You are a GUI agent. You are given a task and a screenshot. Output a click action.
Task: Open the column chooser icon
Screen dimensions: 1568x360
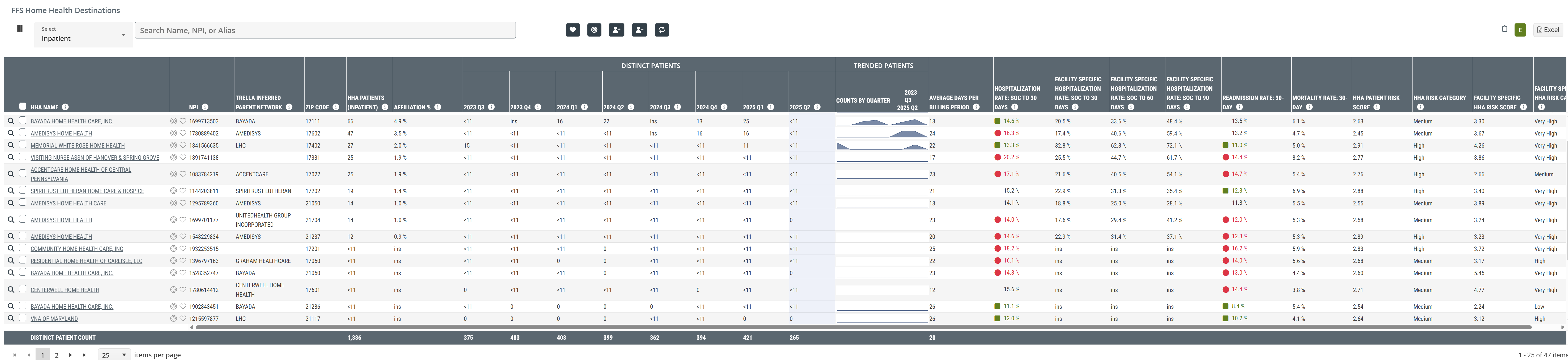coord(20,29)
